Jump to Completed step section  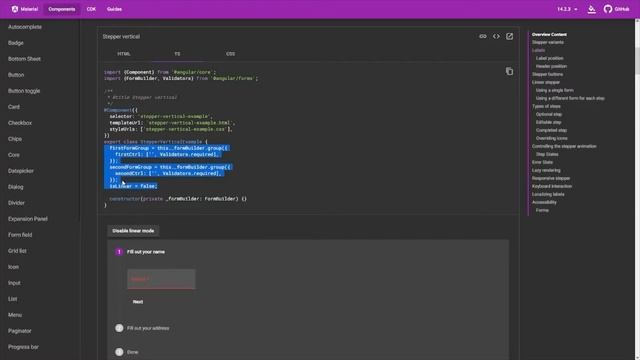pos(551,130)
